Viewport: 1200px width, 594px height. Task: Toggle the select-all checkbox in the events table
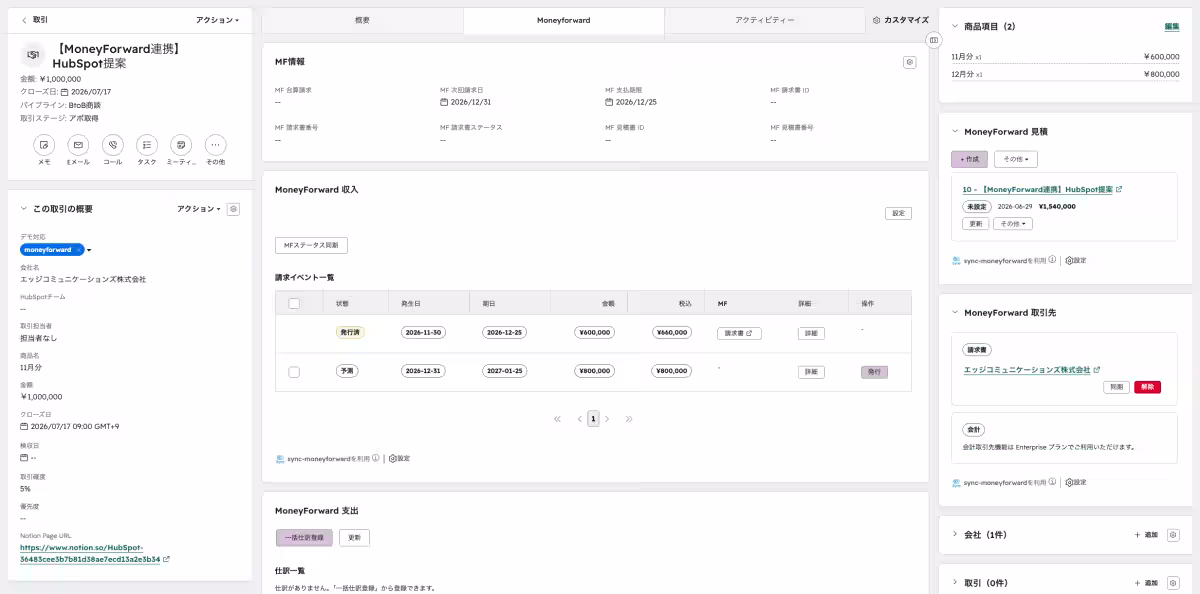294,303
